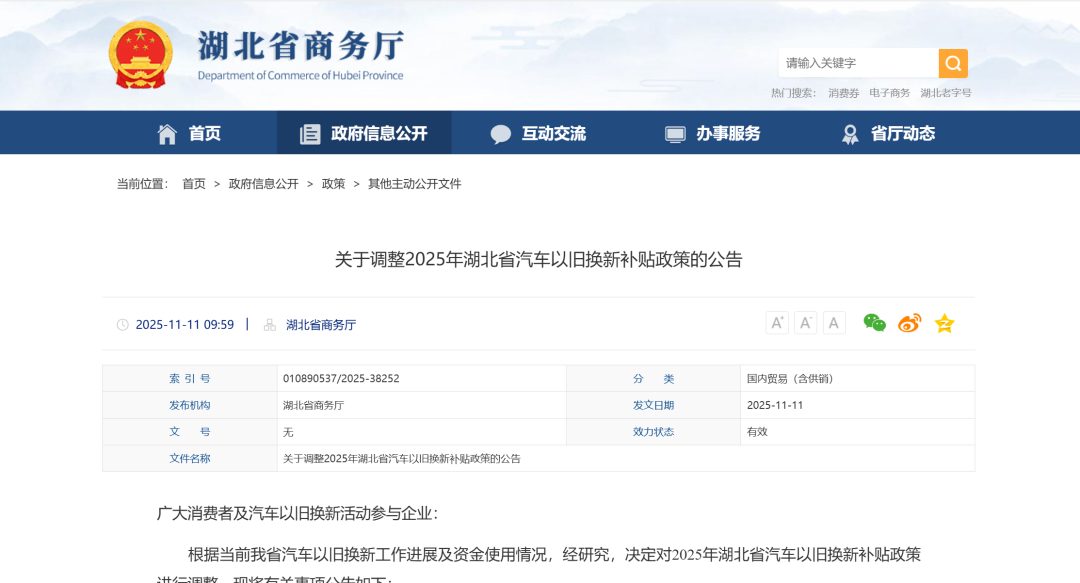Viewport: 1080px width, 583px height.
Task: Go to 互动交流 section
Action: pyautogui.click(x=538, y=133)
